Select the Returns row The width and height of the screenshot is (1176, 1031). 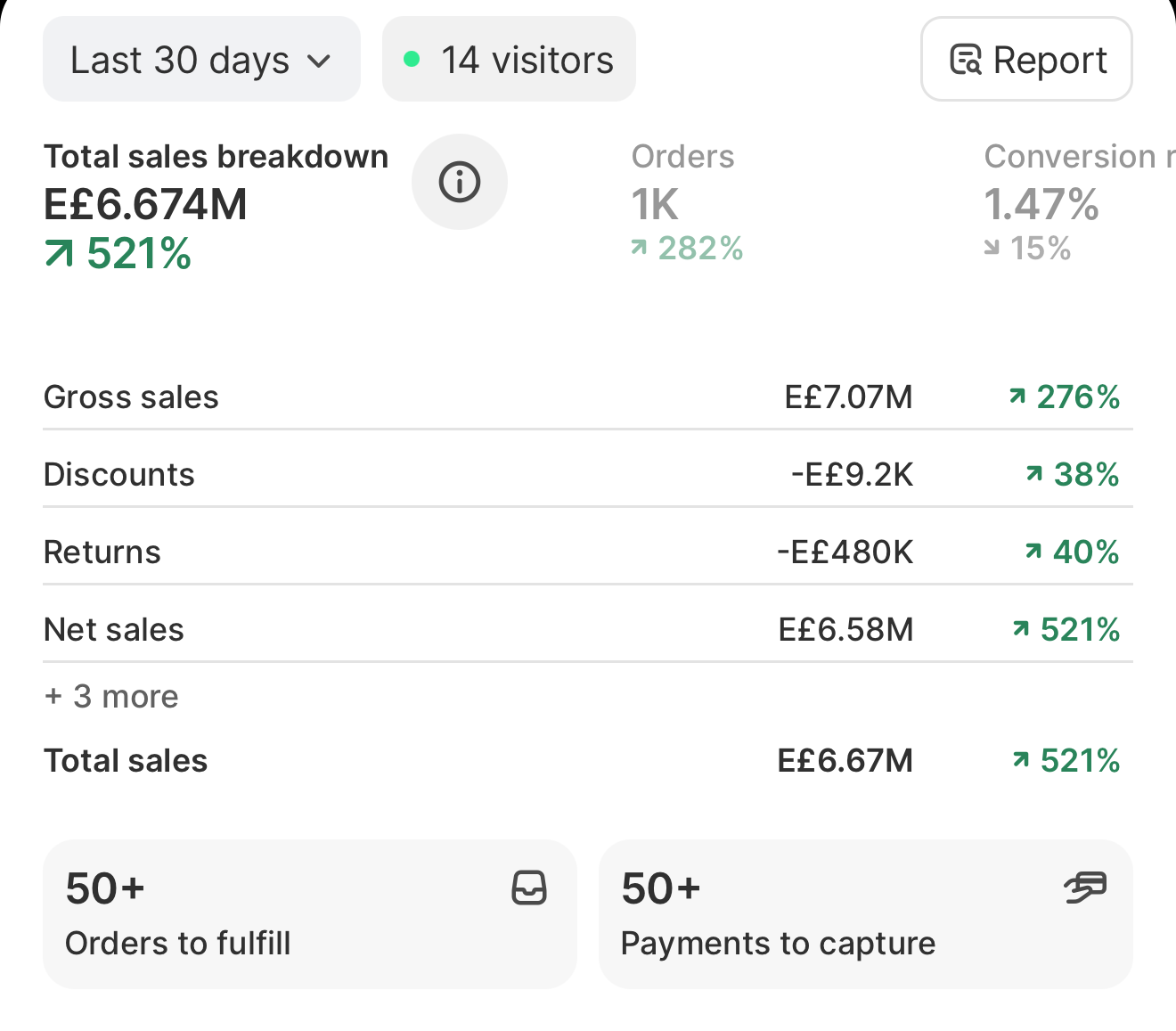coord(588,552)
